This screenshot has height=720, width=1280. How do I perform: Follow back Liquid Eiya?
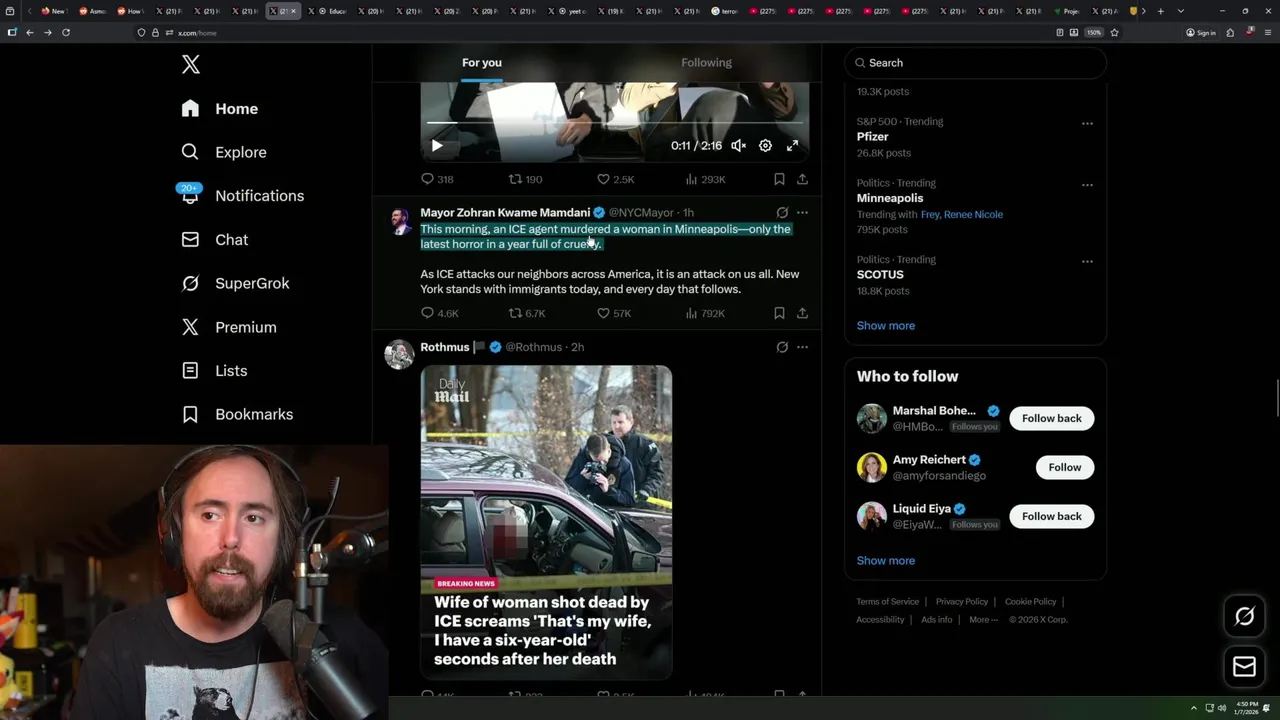[1052, 516]
